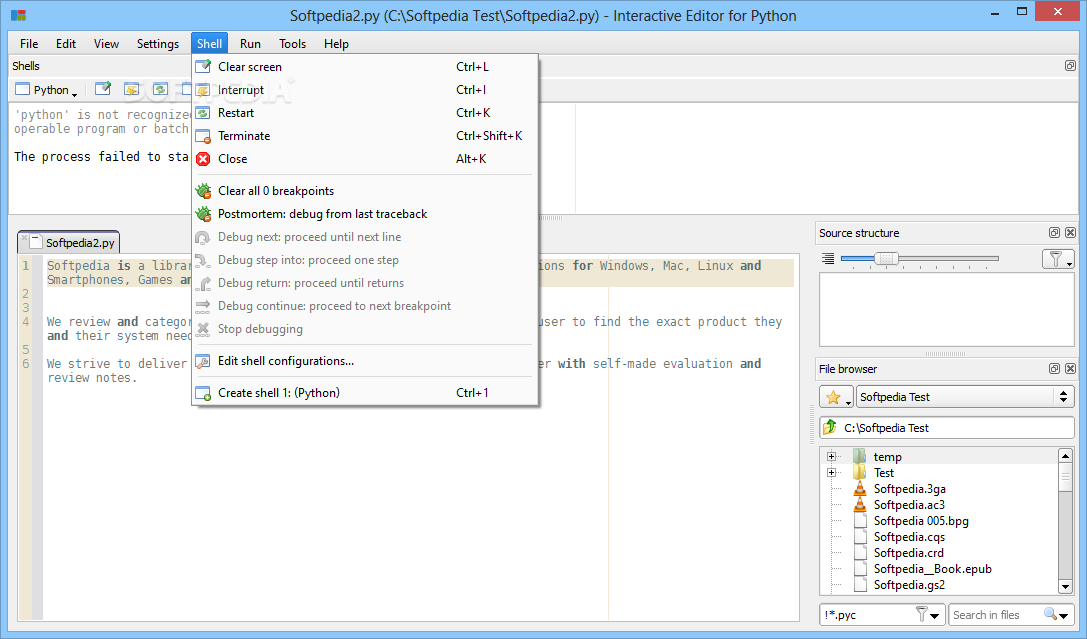
Task: Undock the File browser panel
Action: pos(1054,369)
